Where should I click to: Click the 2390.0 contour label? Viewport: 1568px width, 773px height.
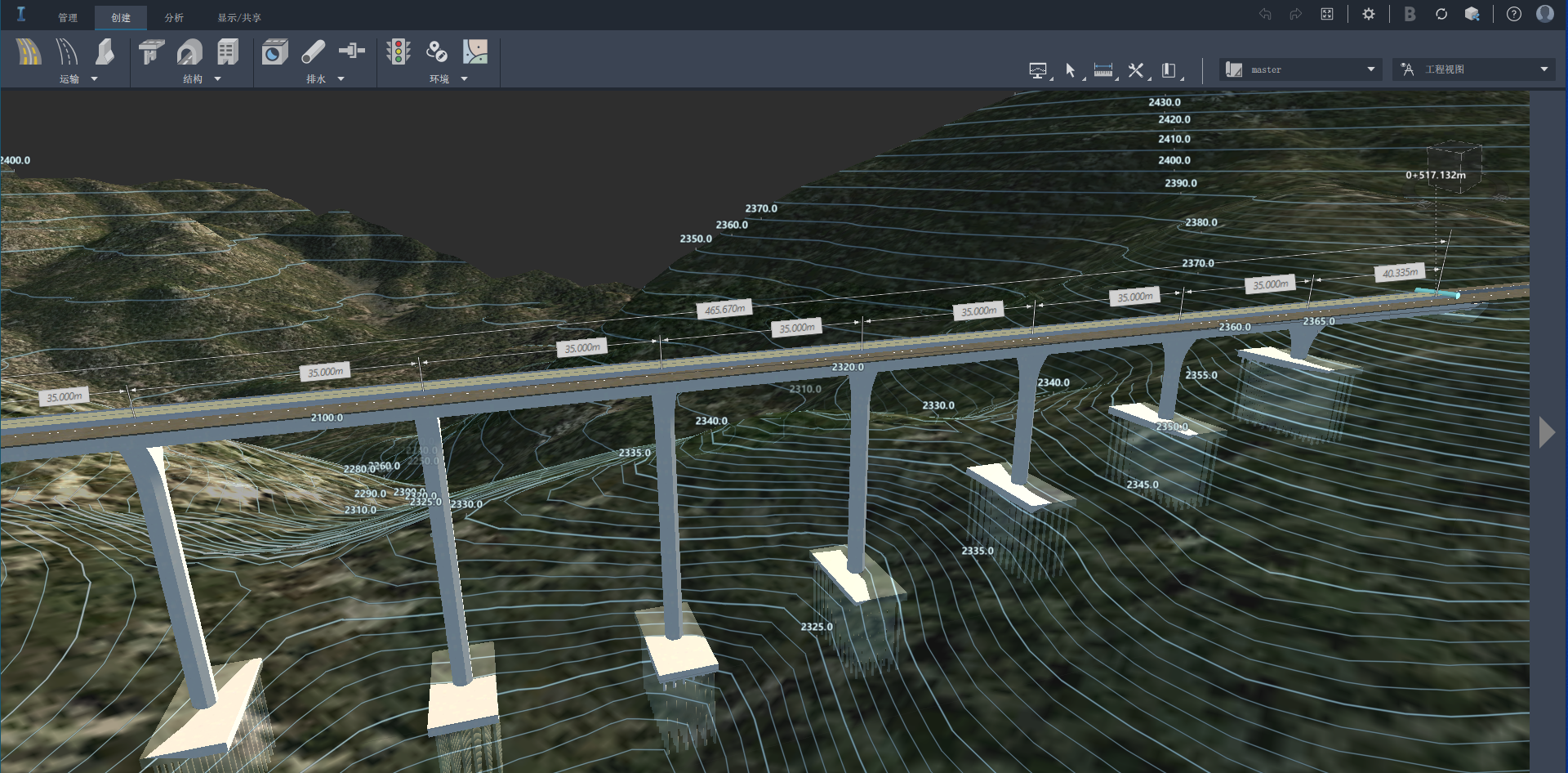coord(1181,183)
